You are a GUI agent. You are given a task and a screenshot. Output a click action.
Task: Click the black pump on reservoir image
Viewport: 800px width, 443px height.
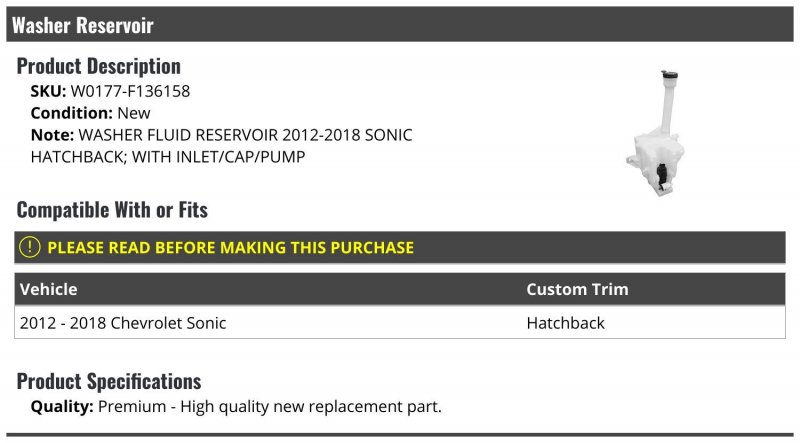[x=662, y=177]
